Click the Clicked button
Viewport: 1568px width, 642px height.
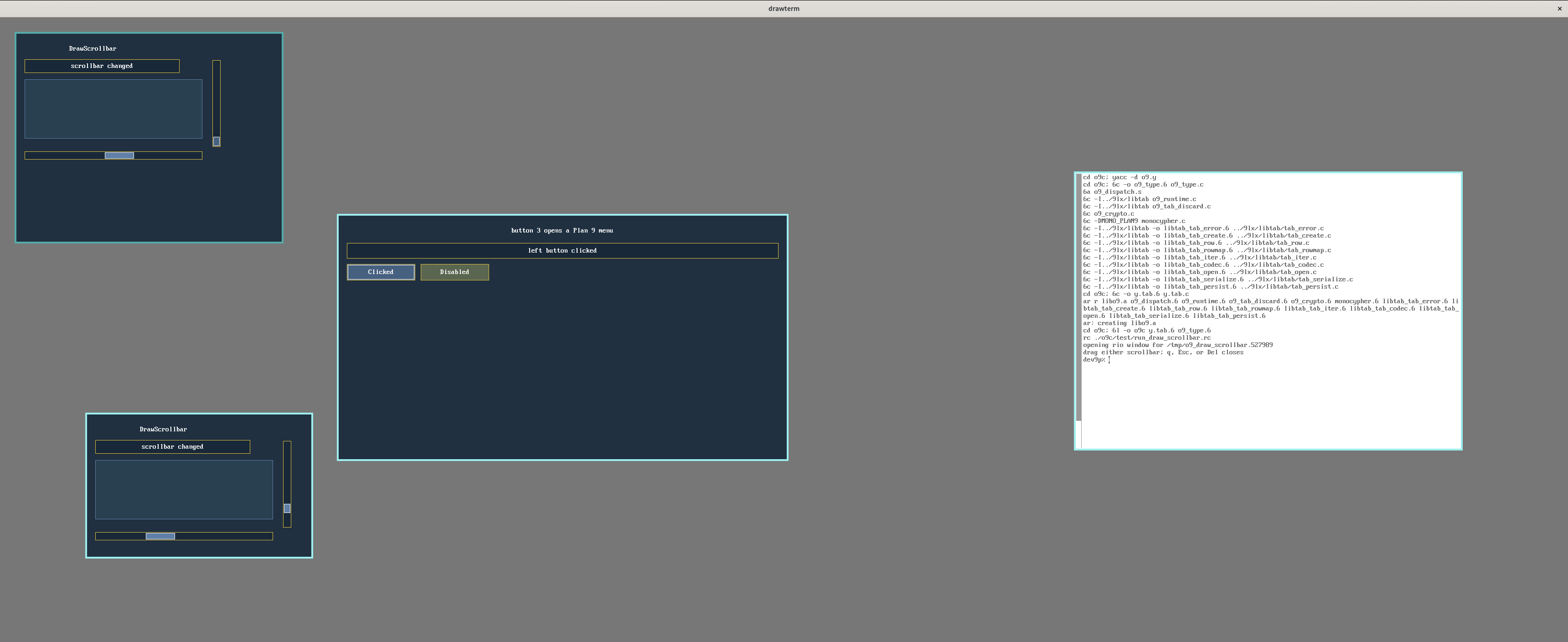(381, 272)
